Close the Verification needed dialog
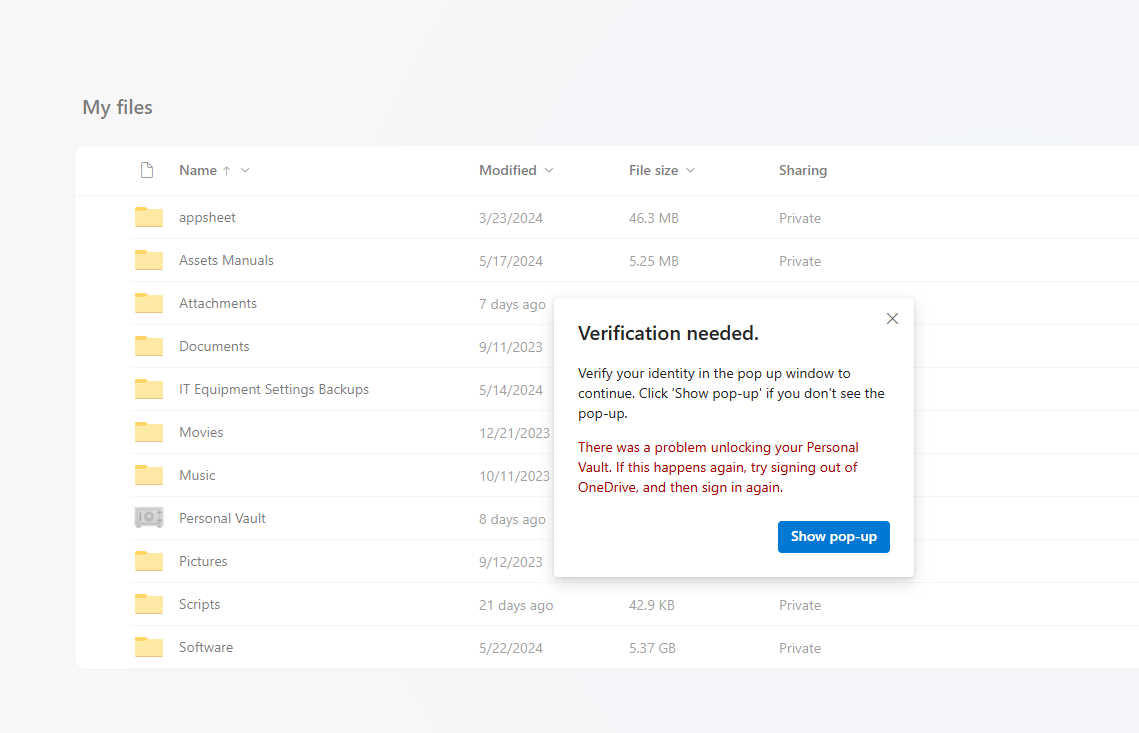This screenshot has width=1139, height=733. tap(892, 318)
